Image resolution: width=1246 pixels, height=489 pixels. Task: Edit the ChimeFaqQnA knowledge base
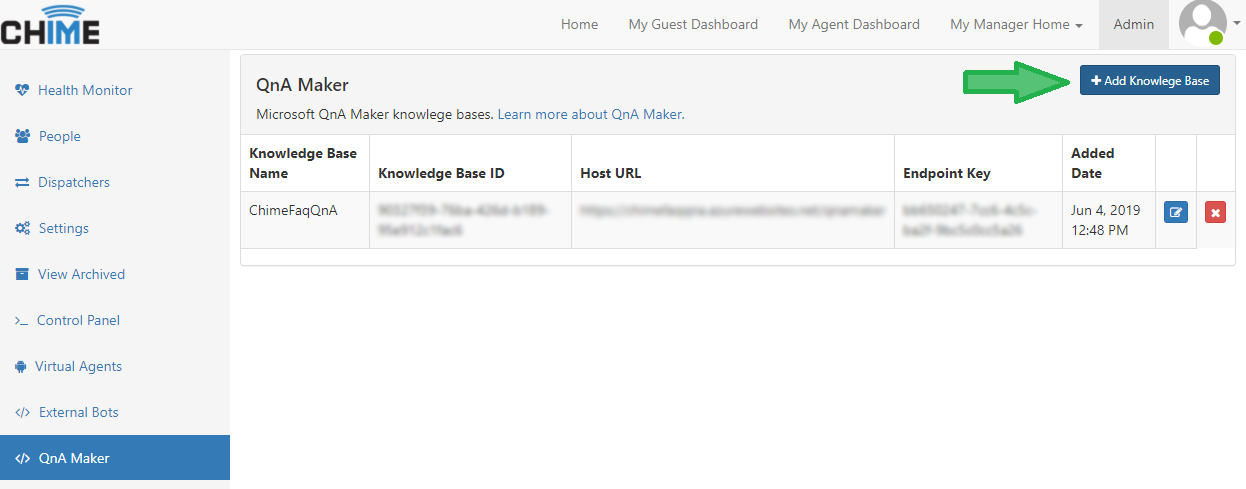(x=1176, y=212)
